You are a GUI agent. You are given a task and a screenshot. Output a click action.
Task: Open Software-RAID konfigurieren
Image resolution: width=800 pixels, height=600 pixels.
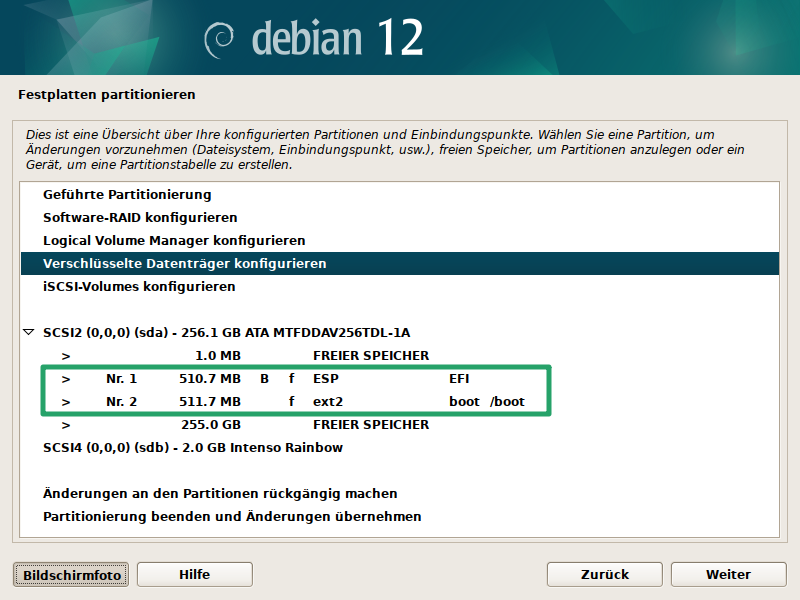[x=140, y=217]
